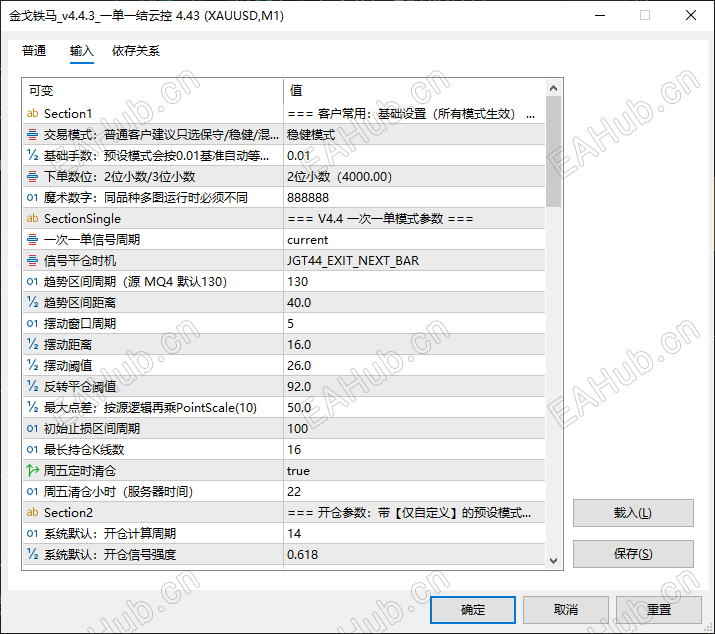
Task: Click the 重置 button
Action: click(659, 610)
